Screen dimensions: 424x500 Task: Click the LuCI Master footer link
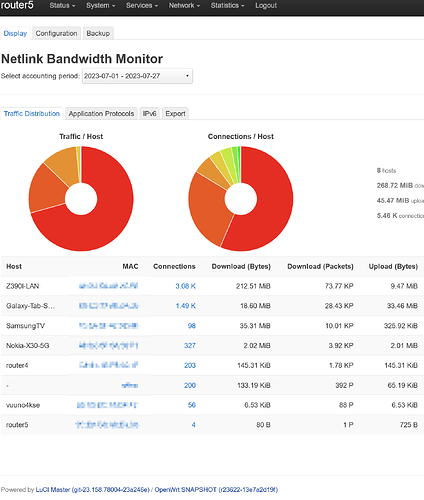click(93, 490)
